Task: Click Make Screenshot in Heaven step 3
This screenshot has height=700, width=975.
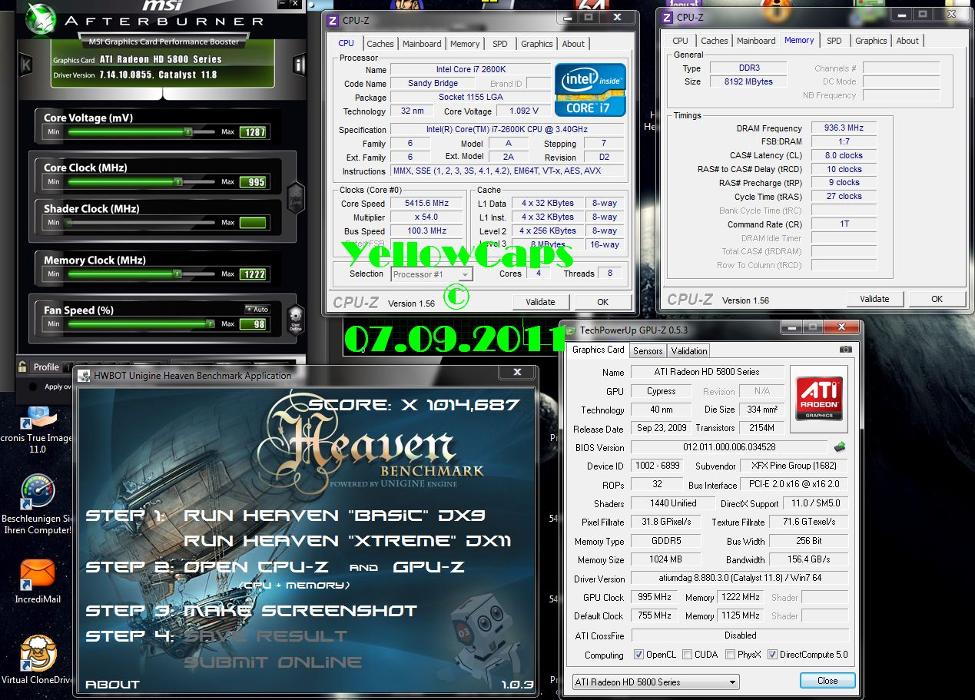Action: click(x=300, y=610)
